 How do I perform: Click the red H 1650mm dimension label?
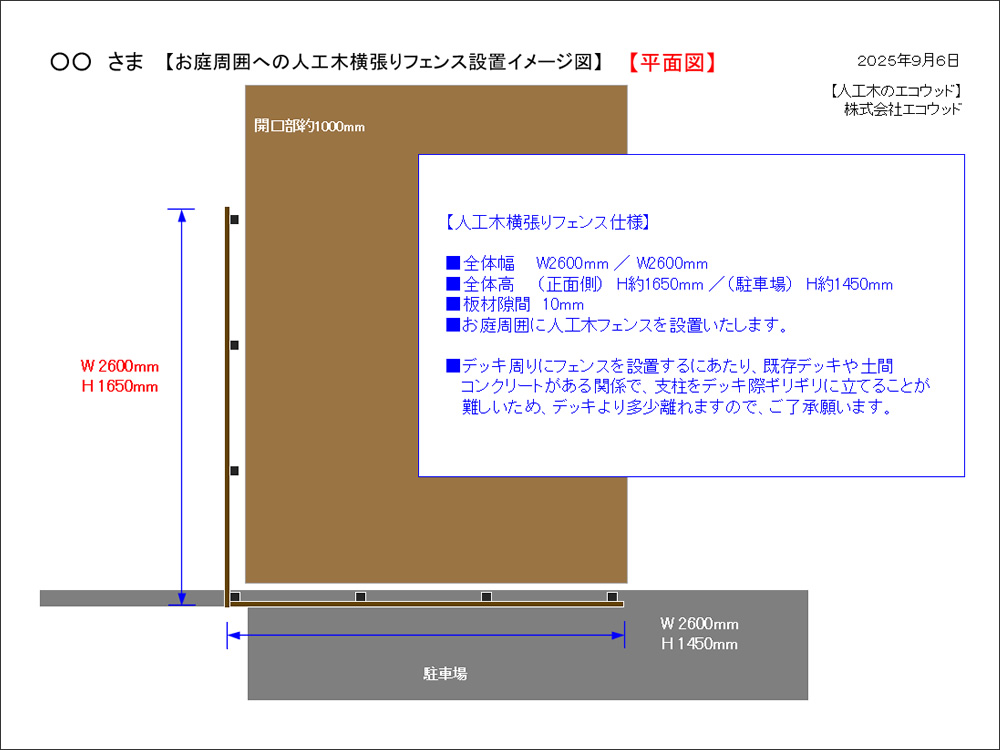pyautogui.click(x=119, y=386)
